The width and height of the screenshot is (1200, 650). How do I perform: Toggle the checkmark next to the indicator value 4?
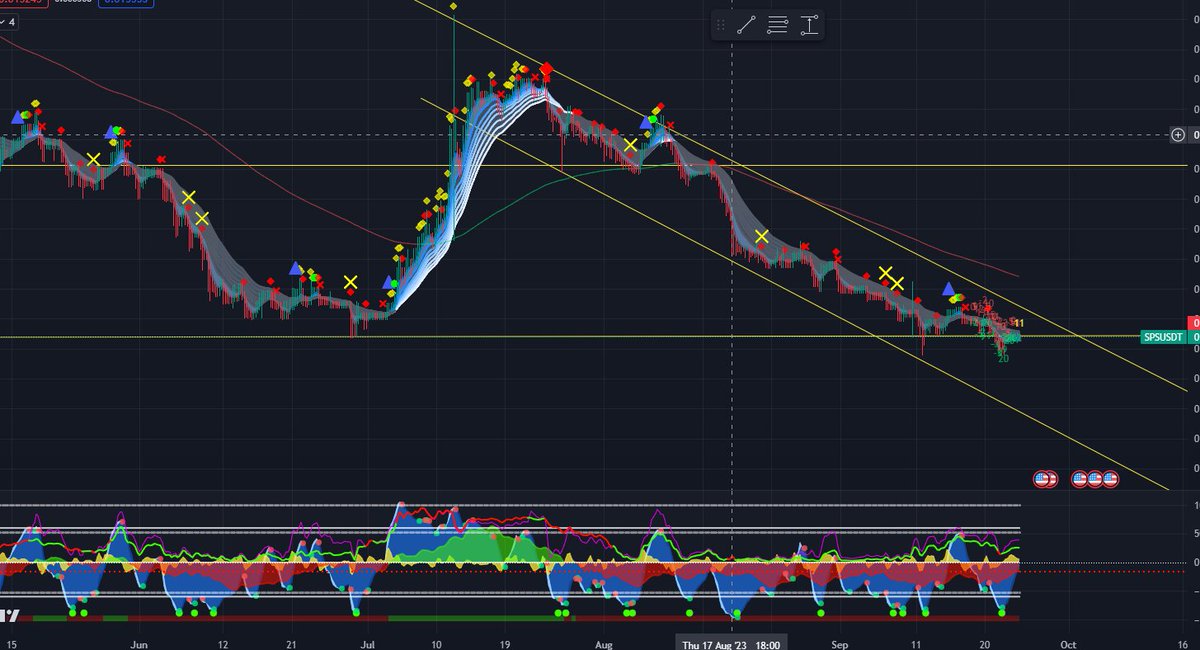(x=3, y=22)
